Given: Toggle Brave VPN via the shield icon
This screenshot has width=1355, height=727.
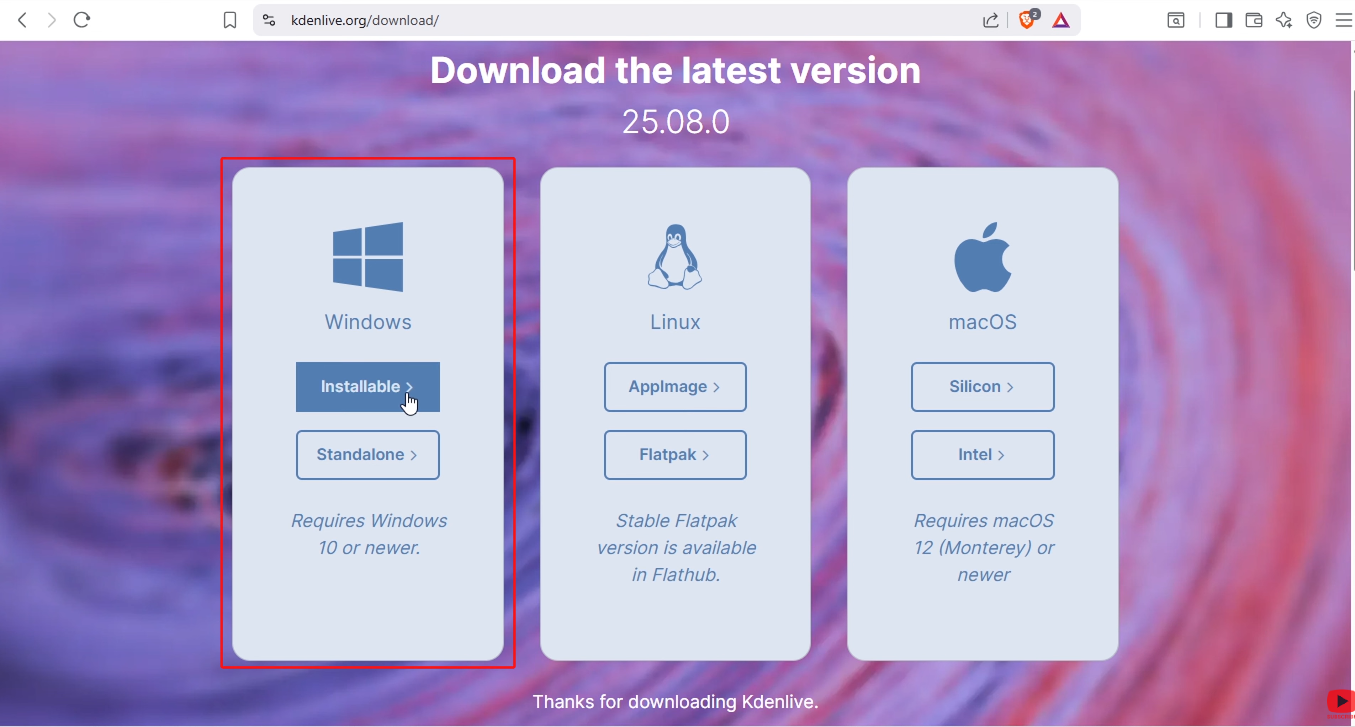Looking at the screenshot, I should click(1313, 19).
